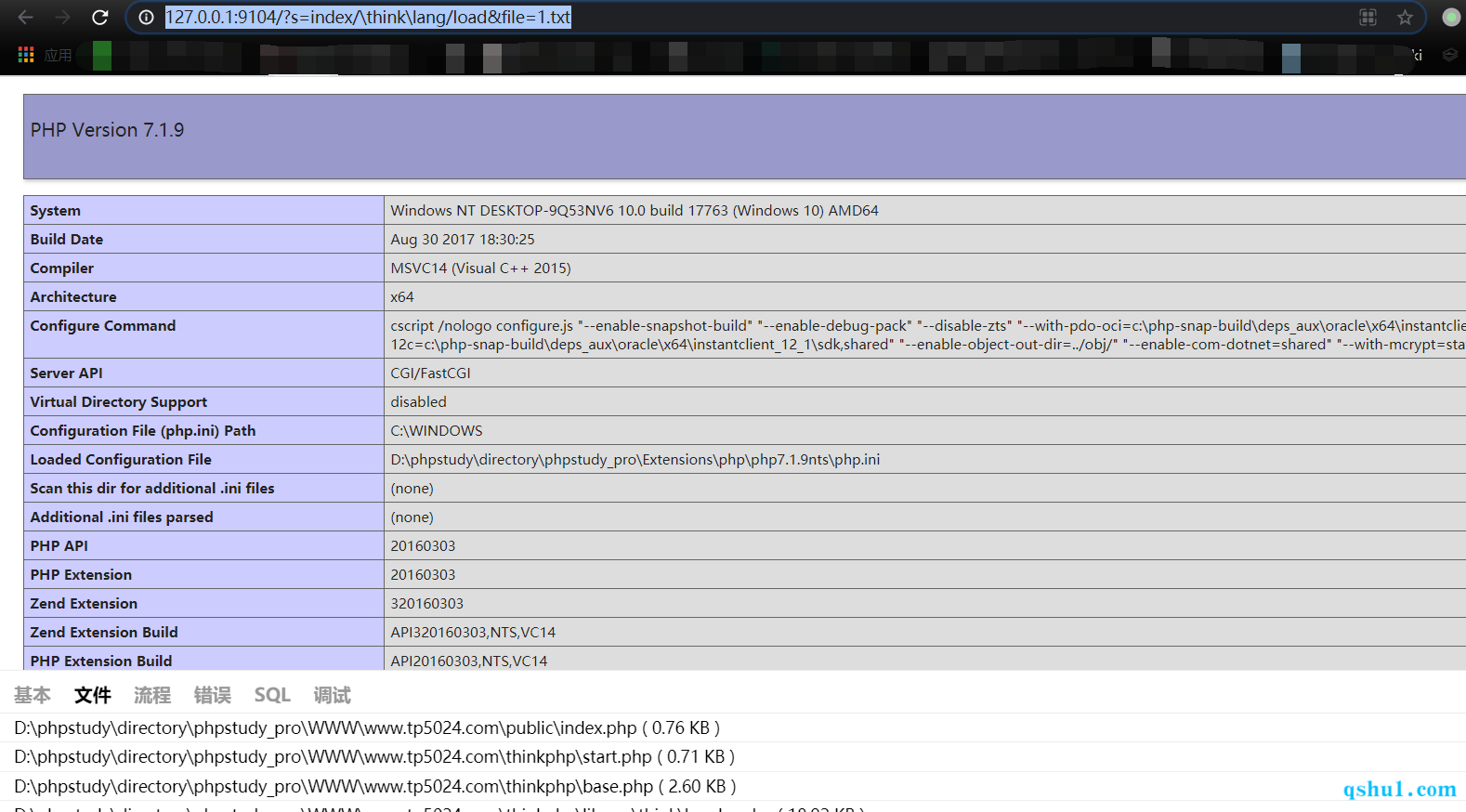Screen dimensions: 1466x812
Task: Click the php7.1.9nts\php.ini path value
Action: [x=635, y=460]
